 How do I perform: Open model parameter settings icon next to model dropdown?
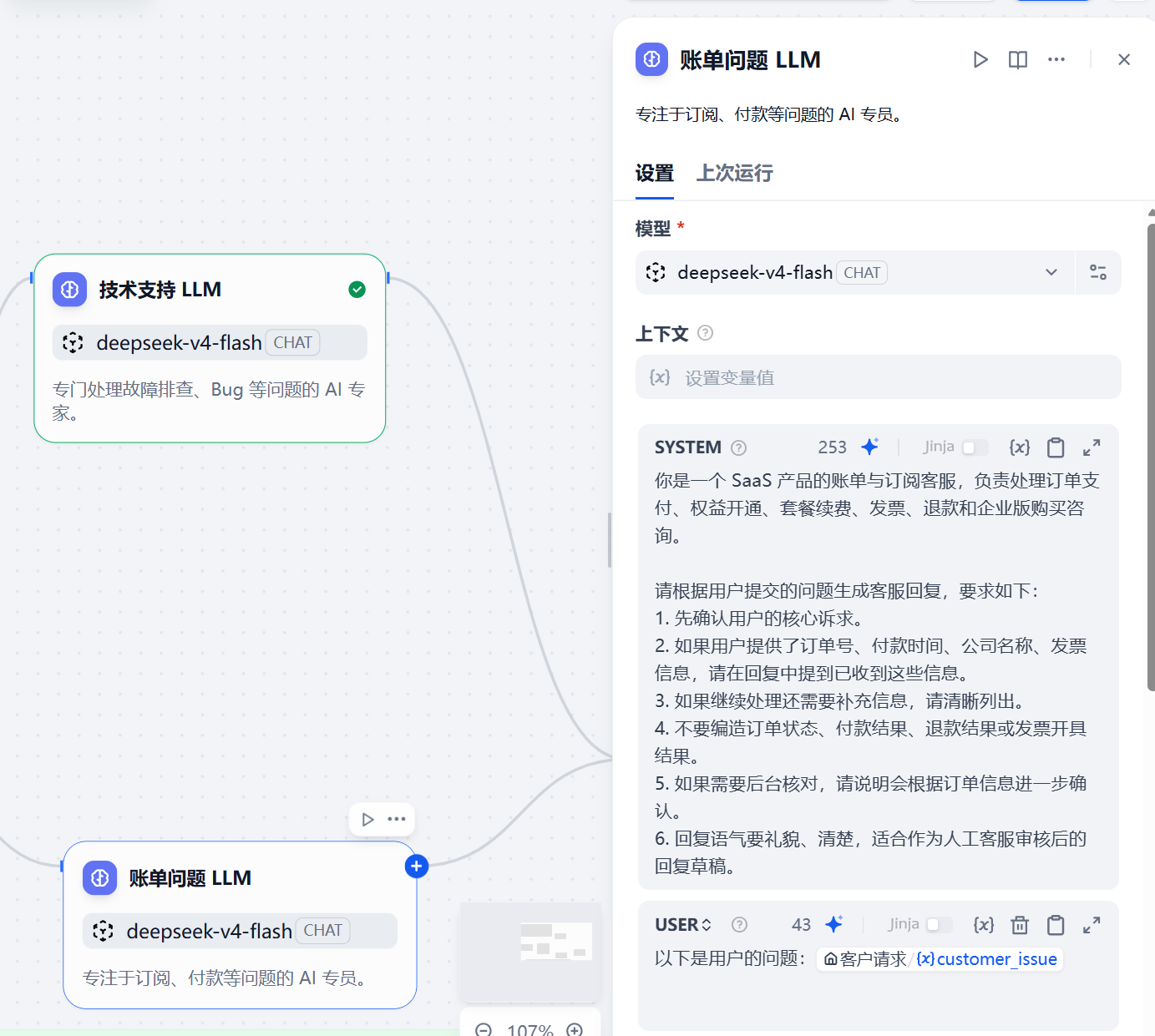pos(1098,272)
